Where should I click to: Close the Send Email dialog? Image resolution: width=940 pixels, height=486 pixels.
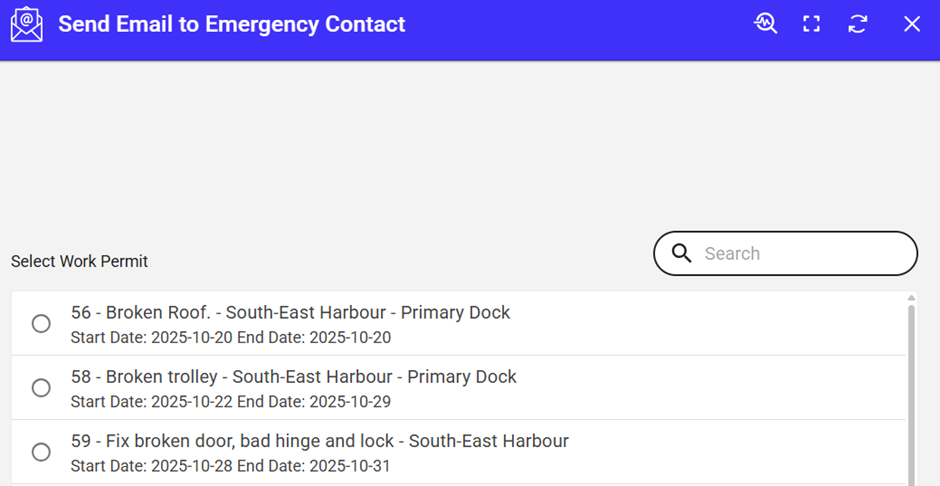click(x=911, y=24)
